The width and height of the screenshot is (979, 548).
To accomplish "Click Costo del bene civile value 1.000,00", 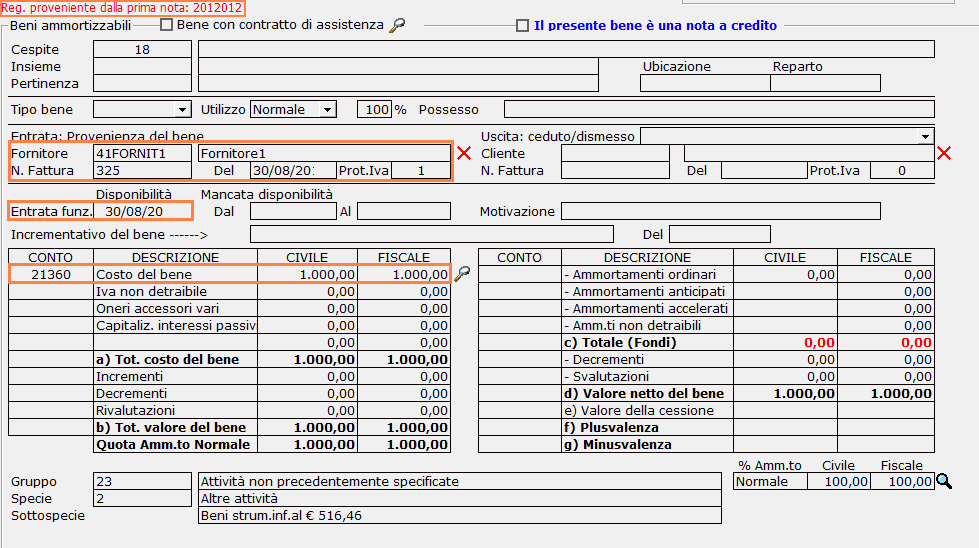I will (x=307, y=274).
